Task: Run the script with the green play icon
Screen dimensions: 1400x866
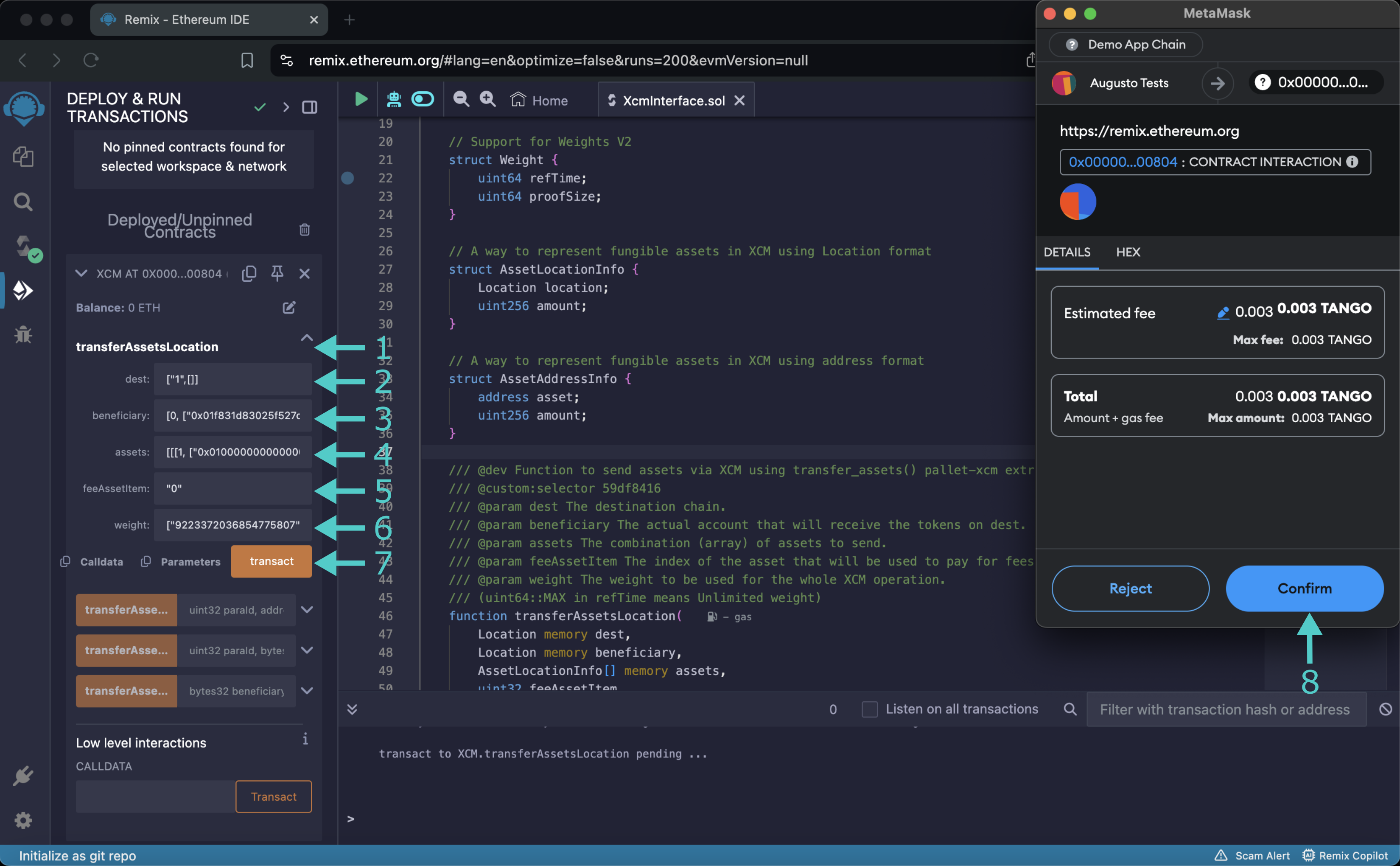Action: point(361,99)
